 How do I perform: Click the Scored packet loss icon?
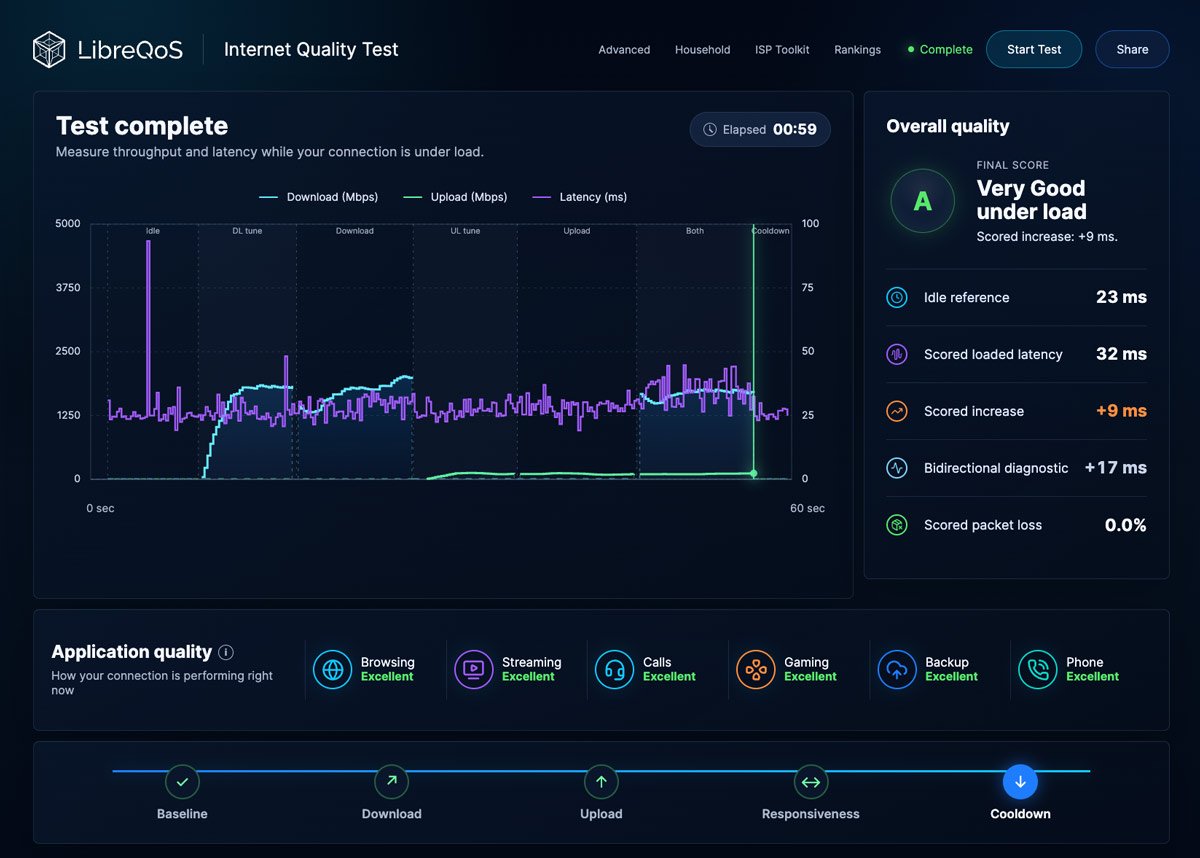(x=897, y=525)
